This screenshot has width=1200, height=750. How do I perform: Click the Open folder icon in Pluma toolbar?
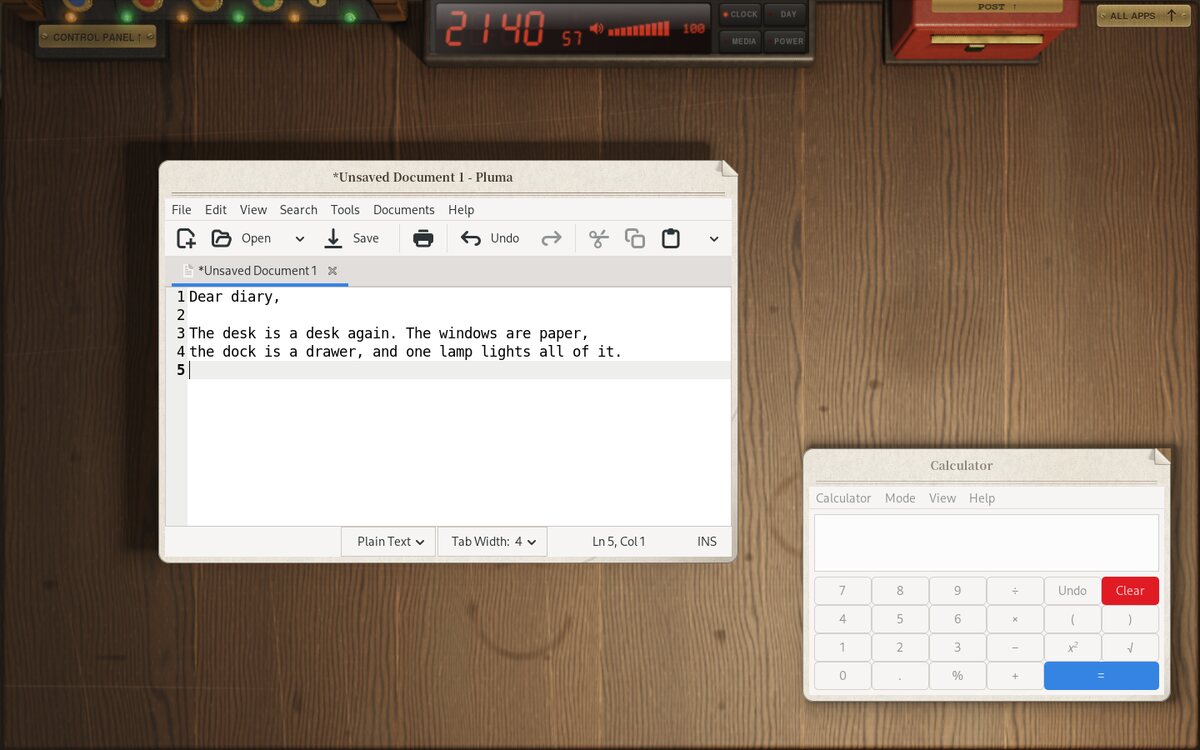point(221,238)
